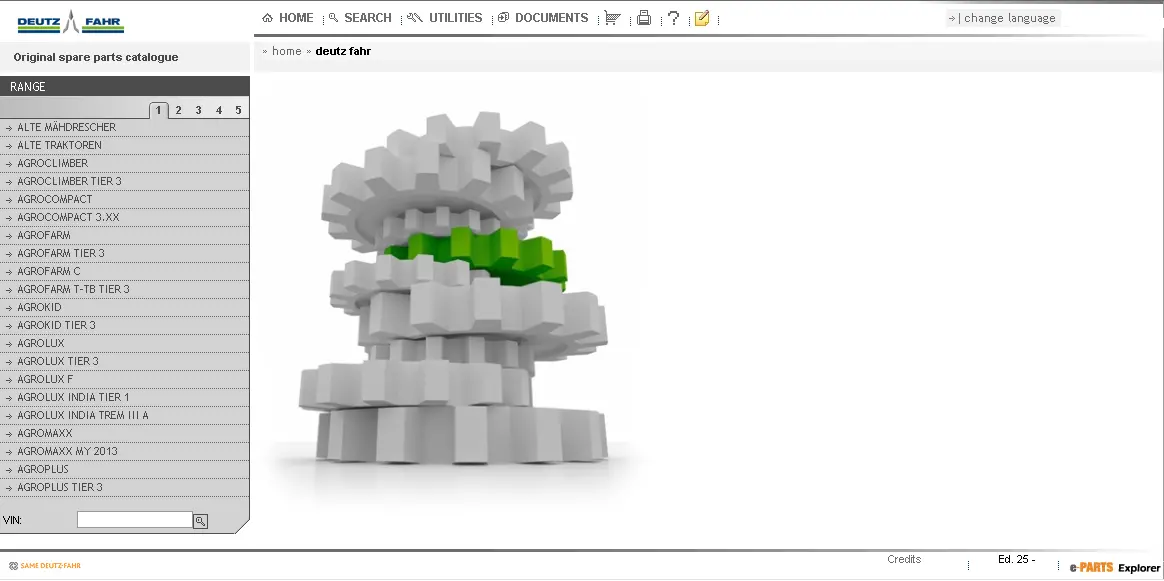
Task: Focus the VIN input field
Action: click(x=134, y=520)
